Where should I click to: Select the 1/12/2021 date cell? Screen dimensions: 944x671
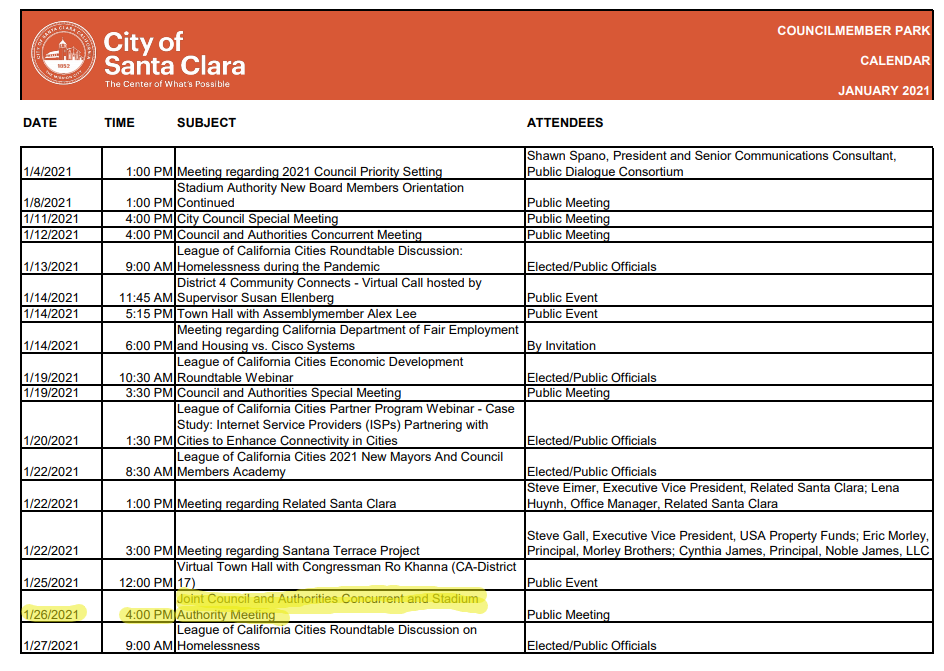point(61,234)
